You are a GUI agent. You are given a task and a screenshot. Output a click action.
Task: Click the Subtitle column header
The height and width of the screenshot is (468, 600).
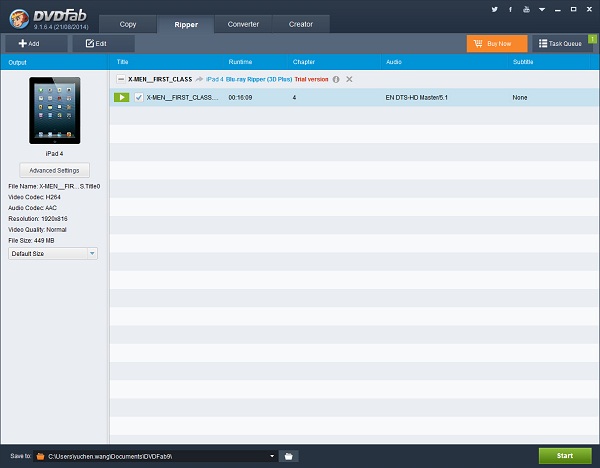(x=523, y=62)
